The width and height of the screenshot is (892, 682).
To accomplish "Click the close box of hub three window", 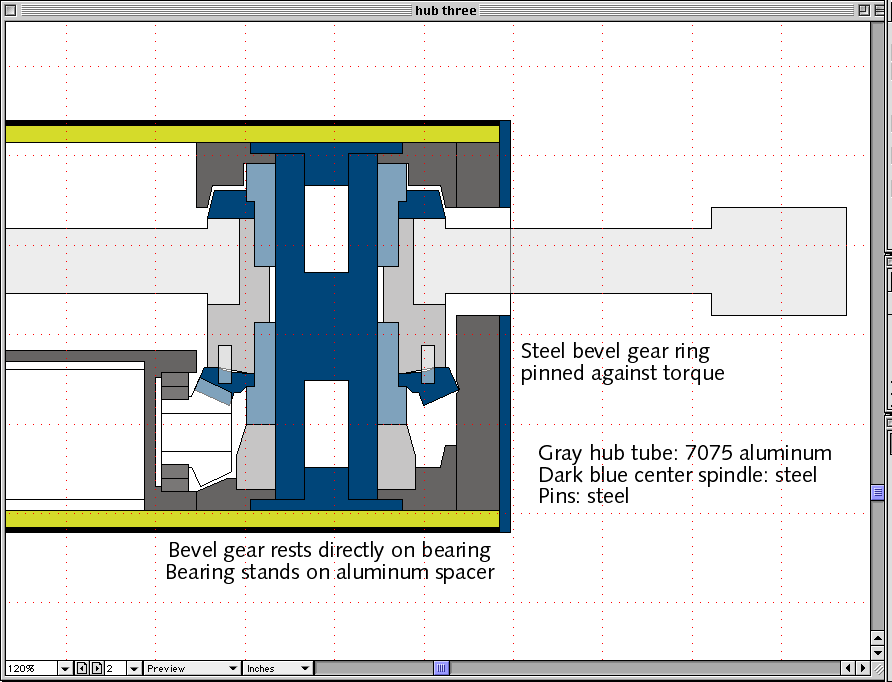I will click(11, 10).
